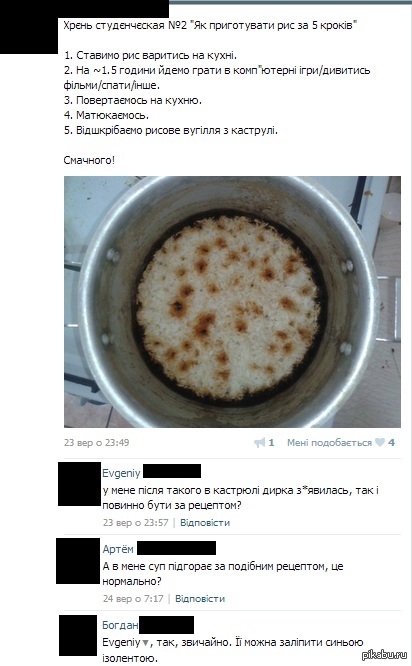Click the megaphone share icon
This screenshot has height=666, width=412.
tap(260, 443)
